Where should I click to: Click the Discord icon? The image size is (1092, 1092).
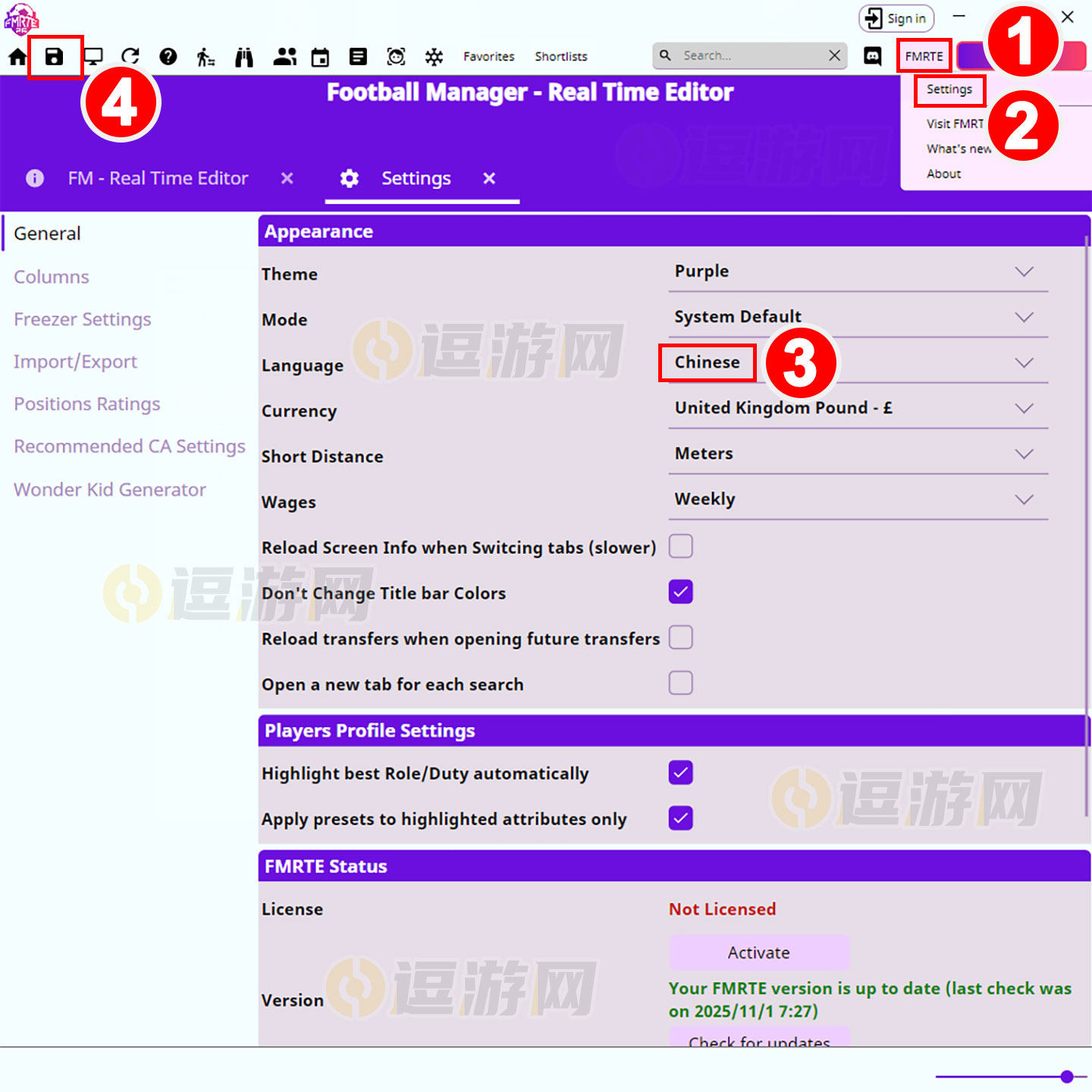[873, 56]
